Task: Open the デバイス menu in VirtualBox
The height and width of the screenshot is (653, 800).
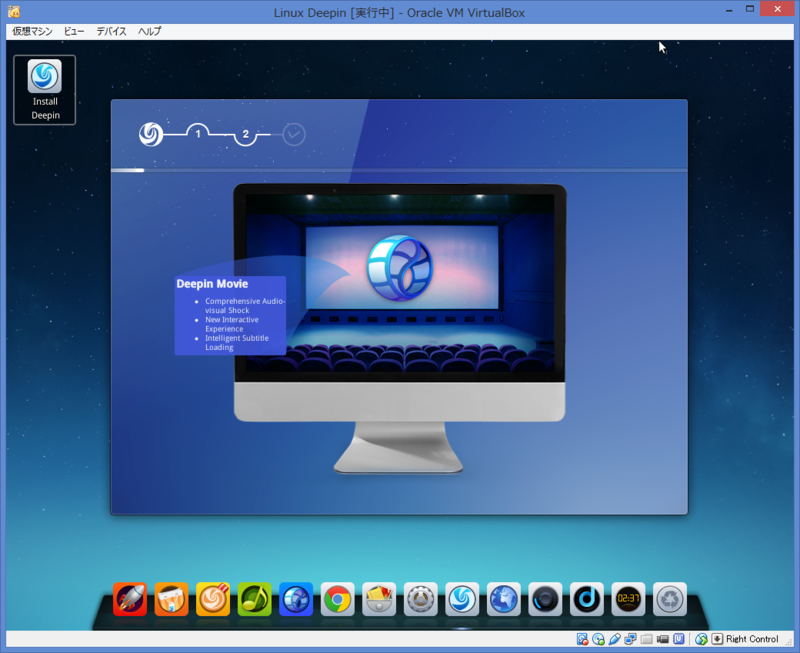Action: point(110,31)
